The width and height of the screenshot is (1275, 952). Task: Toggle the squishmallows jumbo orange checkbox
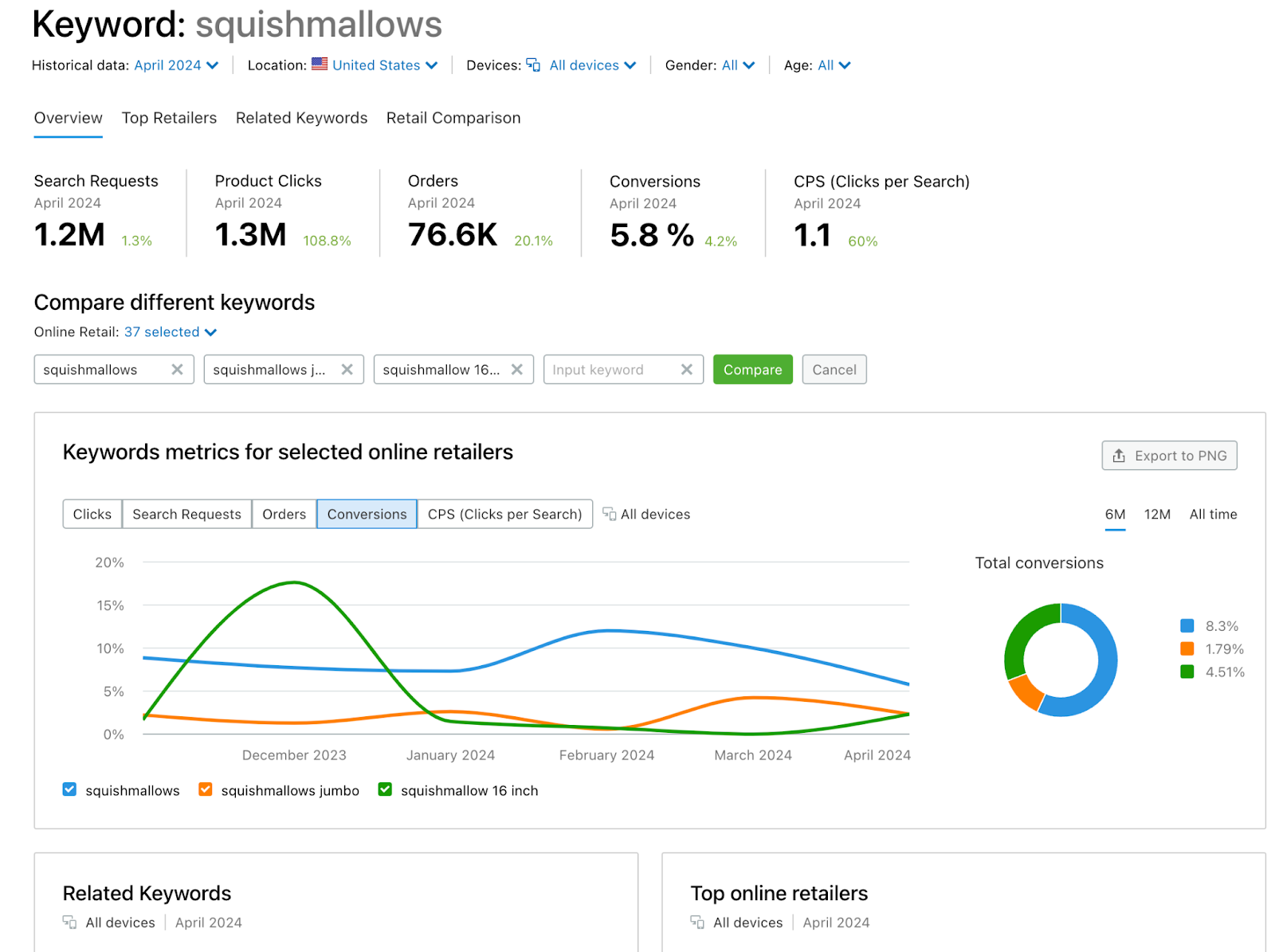coord(206,789)
